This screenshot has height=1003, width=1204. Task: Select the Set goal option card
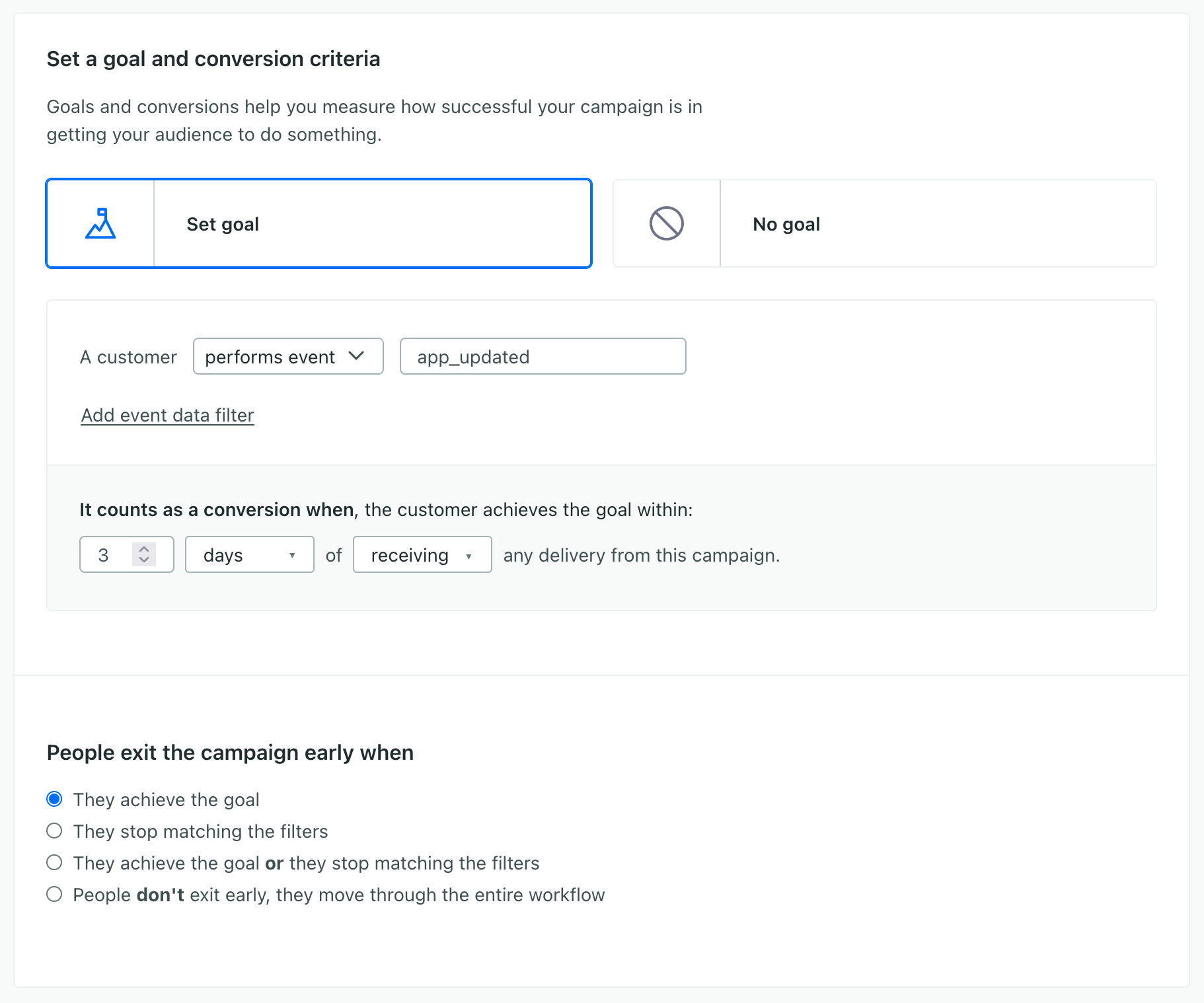(x=319, y=223)
